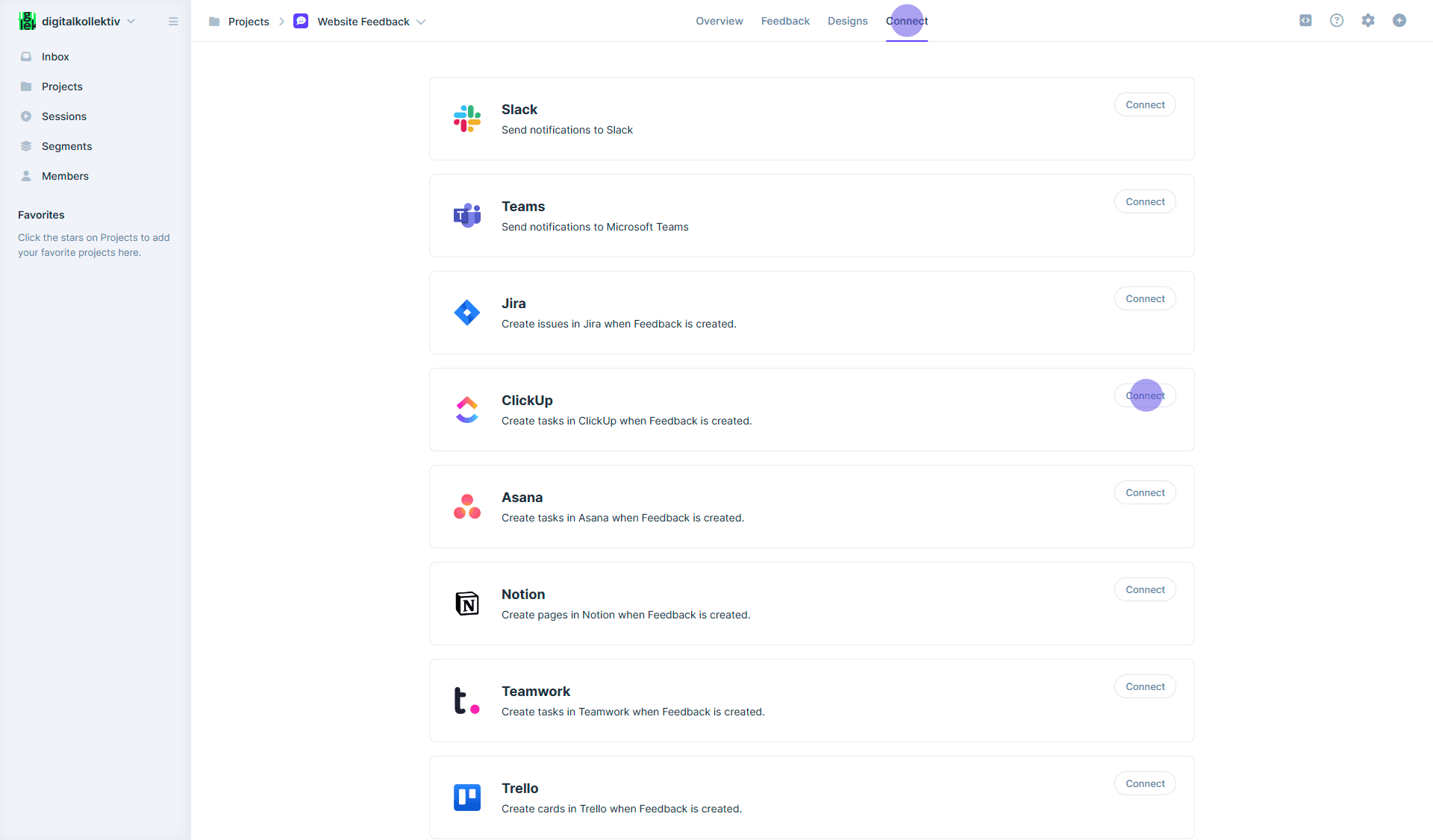Image resolution: width=1433 pixels, height=840 pixels.
Task: Connect the Jira integration
Action: pos(1145,298)
